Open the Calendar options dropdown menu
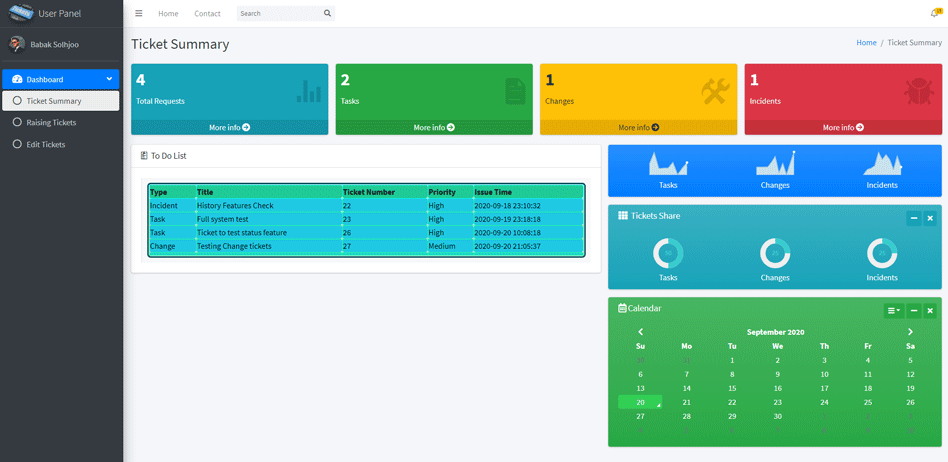948x462 pixels. pyautogui.click(x=893, y=311)
